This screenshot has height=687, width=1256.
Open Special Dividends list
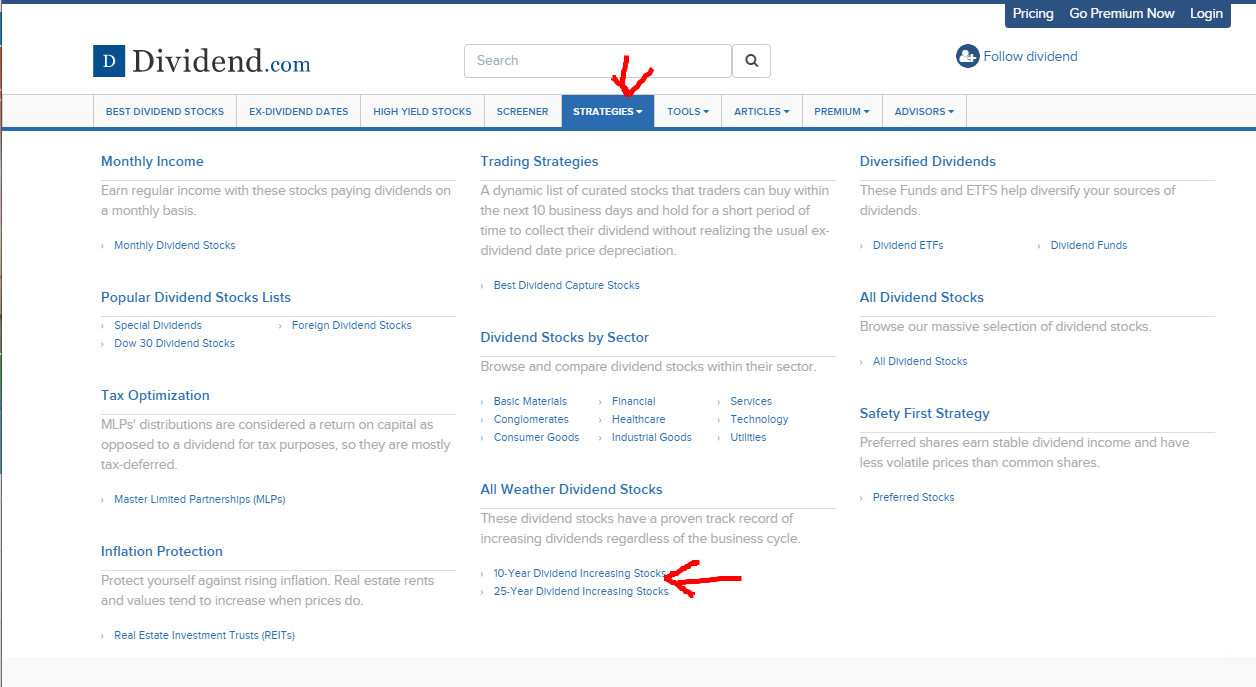158,325
